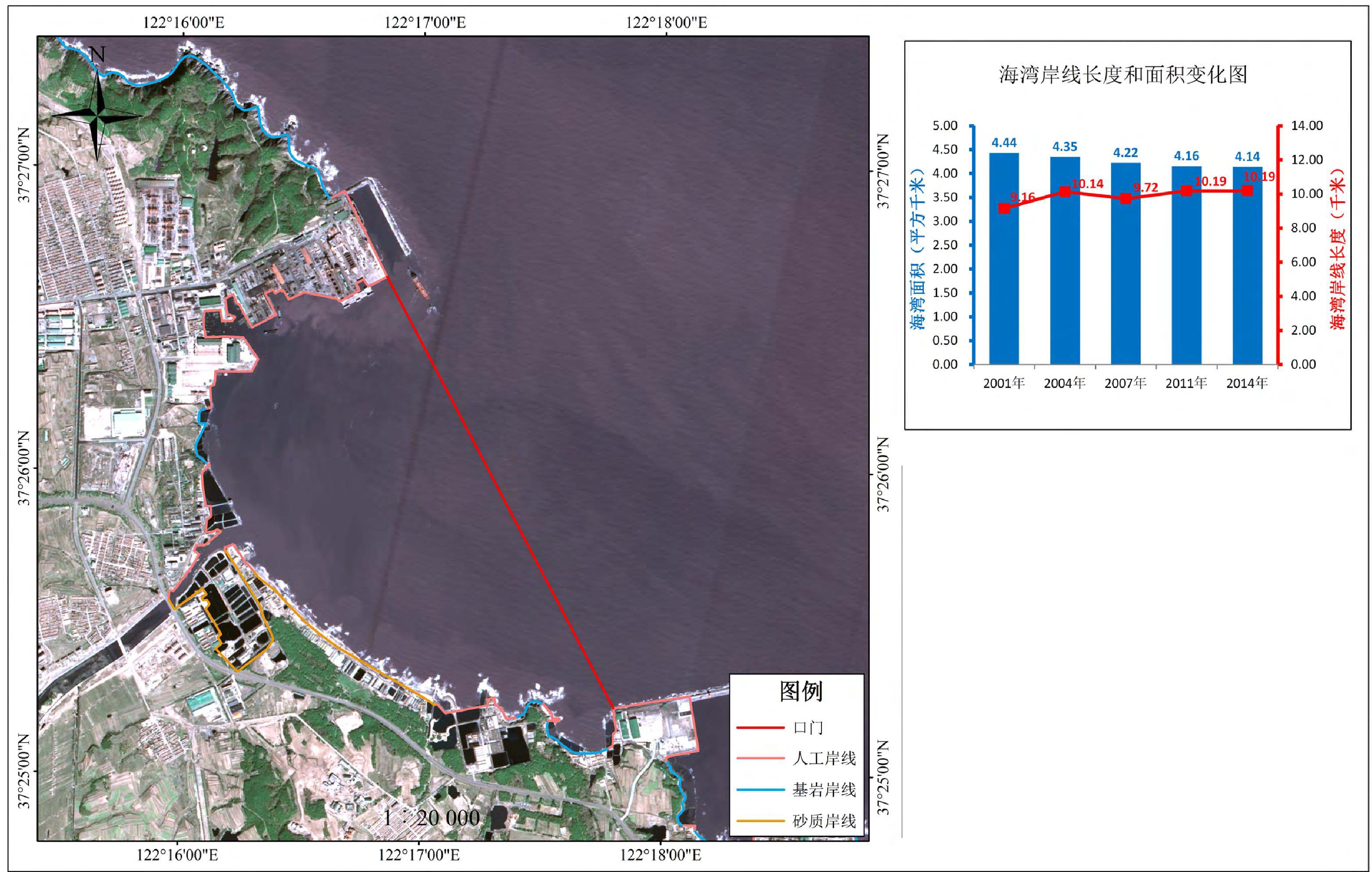Click the 0.50 tick on left axis
1372x872 pixels.
tap(945, 341)
